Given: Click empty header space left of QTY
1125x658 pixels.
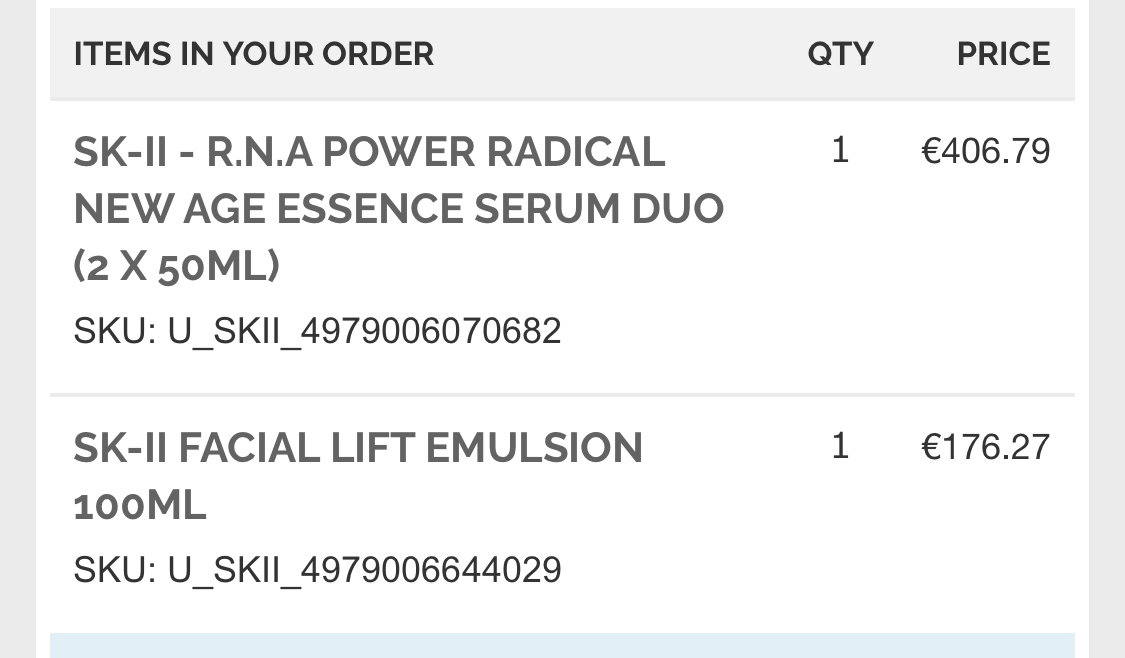Looking at the screenshot, I should pos(620,54).
